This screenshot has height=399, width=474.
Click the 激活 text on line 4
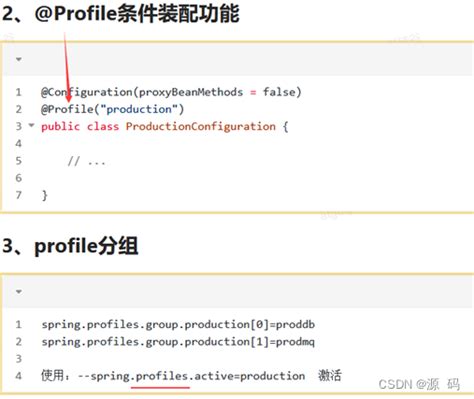tap(330, 375)
